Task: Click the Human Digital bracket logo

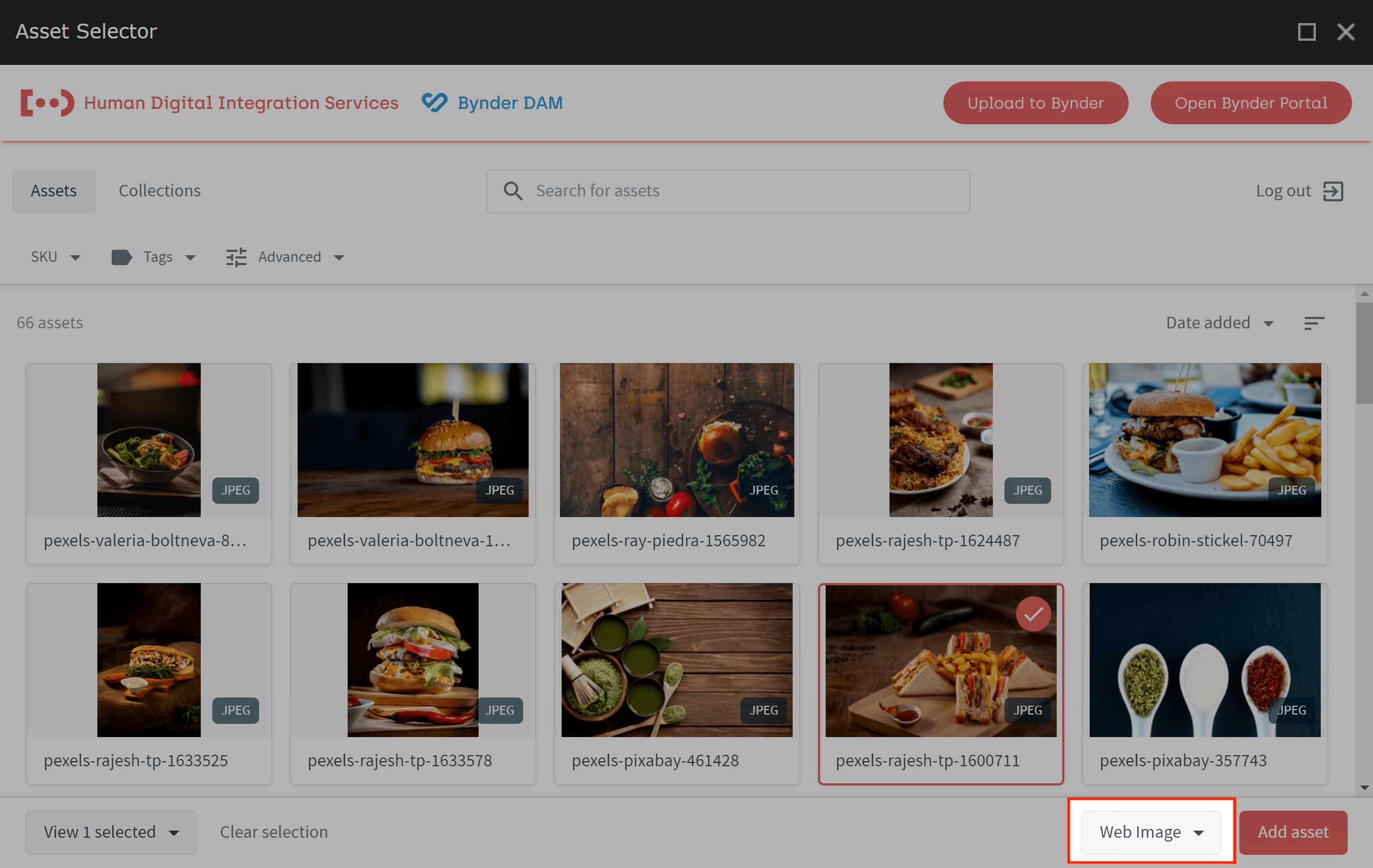Action: point(47,103)
